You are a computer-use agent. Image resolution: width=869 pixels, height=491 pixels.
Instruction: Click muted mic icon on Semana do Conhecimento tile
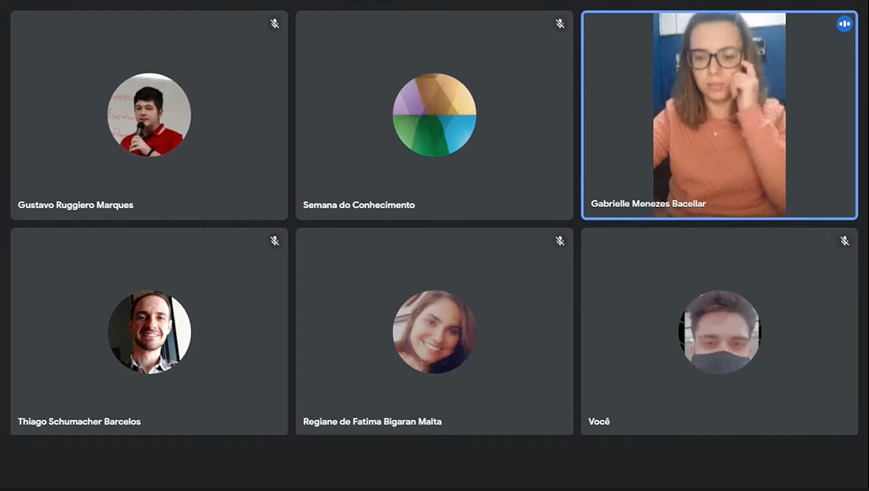click(560, 24)
